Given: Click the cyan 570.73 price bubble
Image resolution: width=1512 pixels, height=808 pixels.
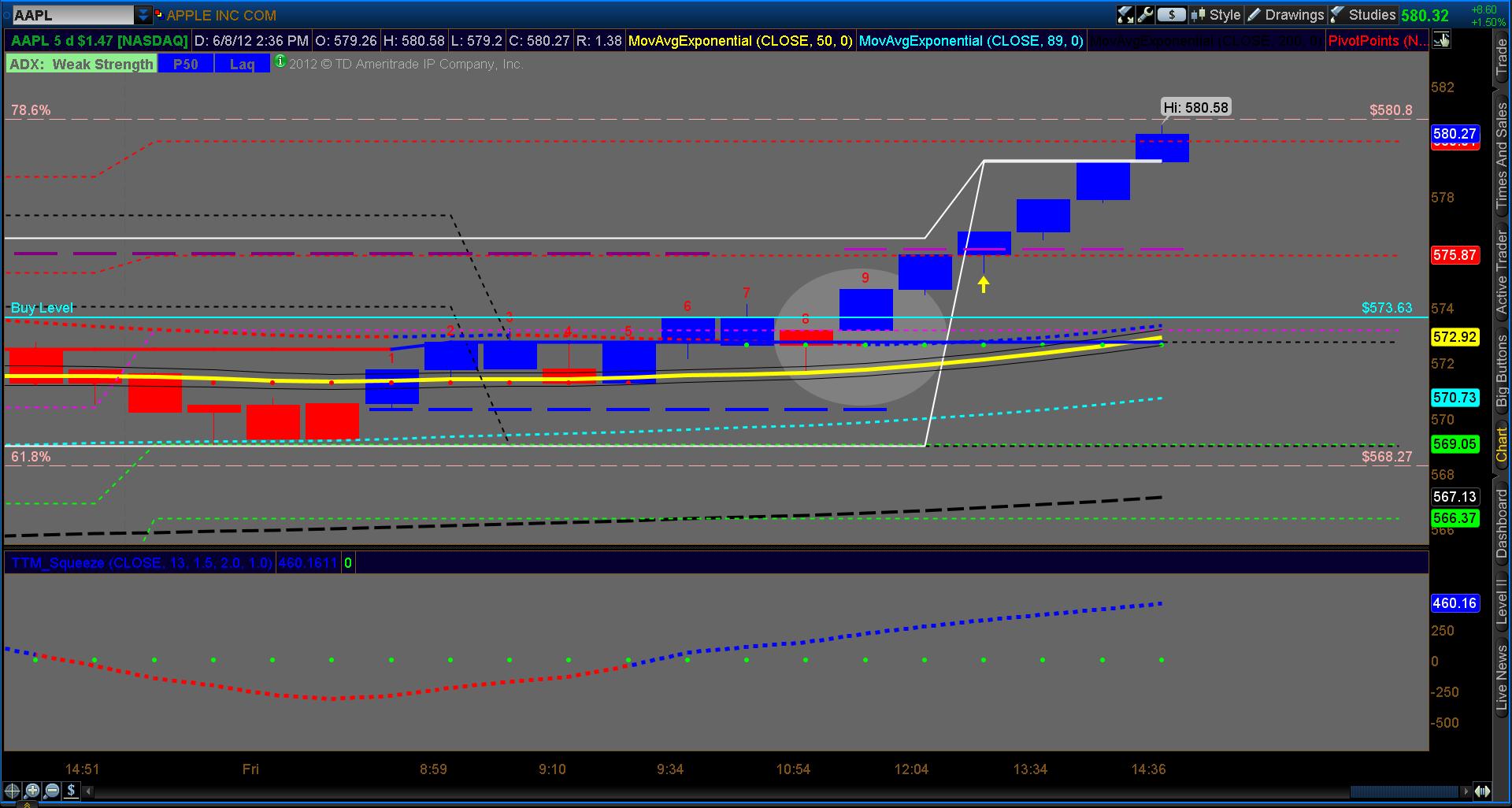Looking at the screenshot, I should coord(1455,398).
